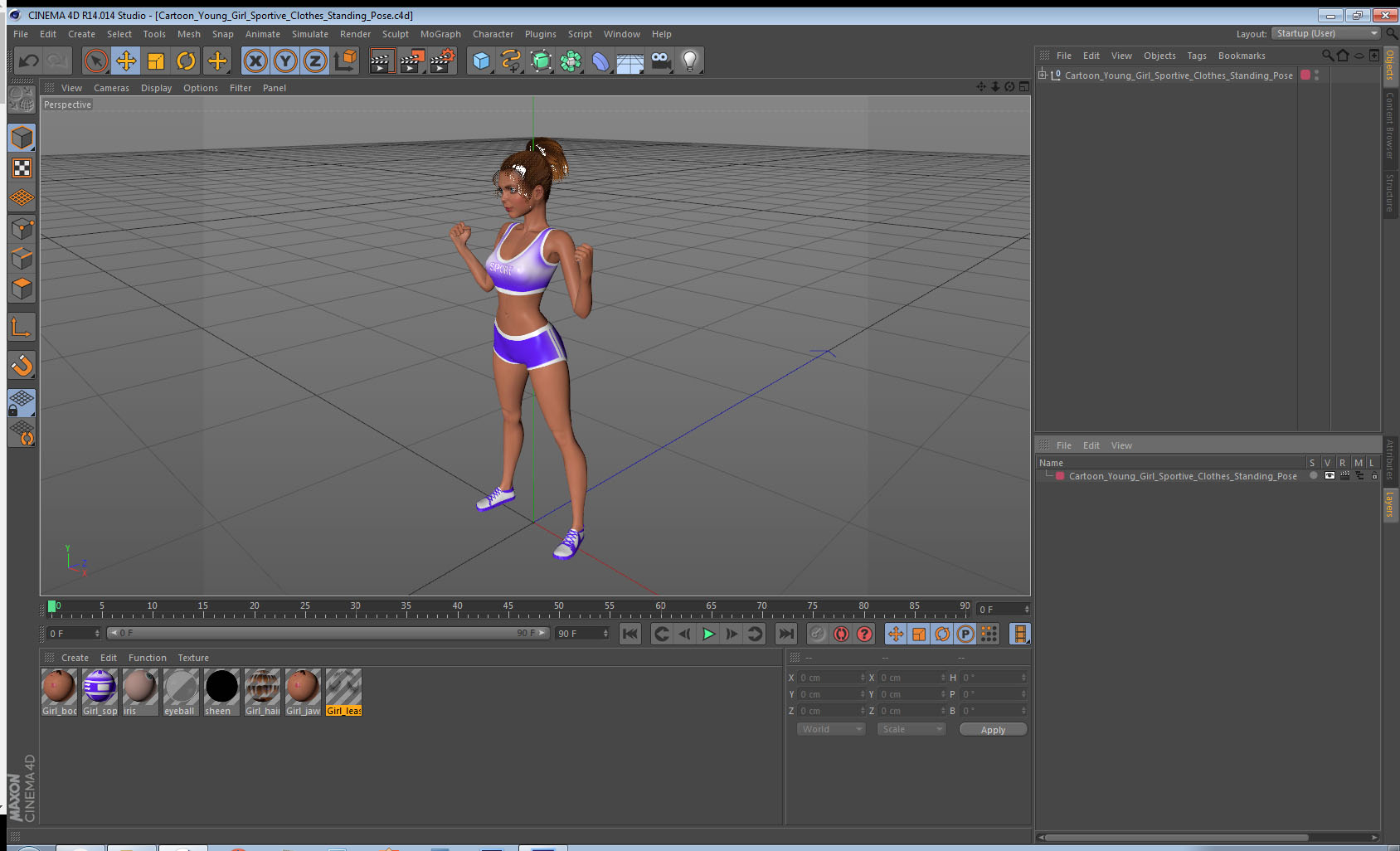Render to Picture Viewer
This screenshot has width=1400, height=851.
[x=411, y=61]
